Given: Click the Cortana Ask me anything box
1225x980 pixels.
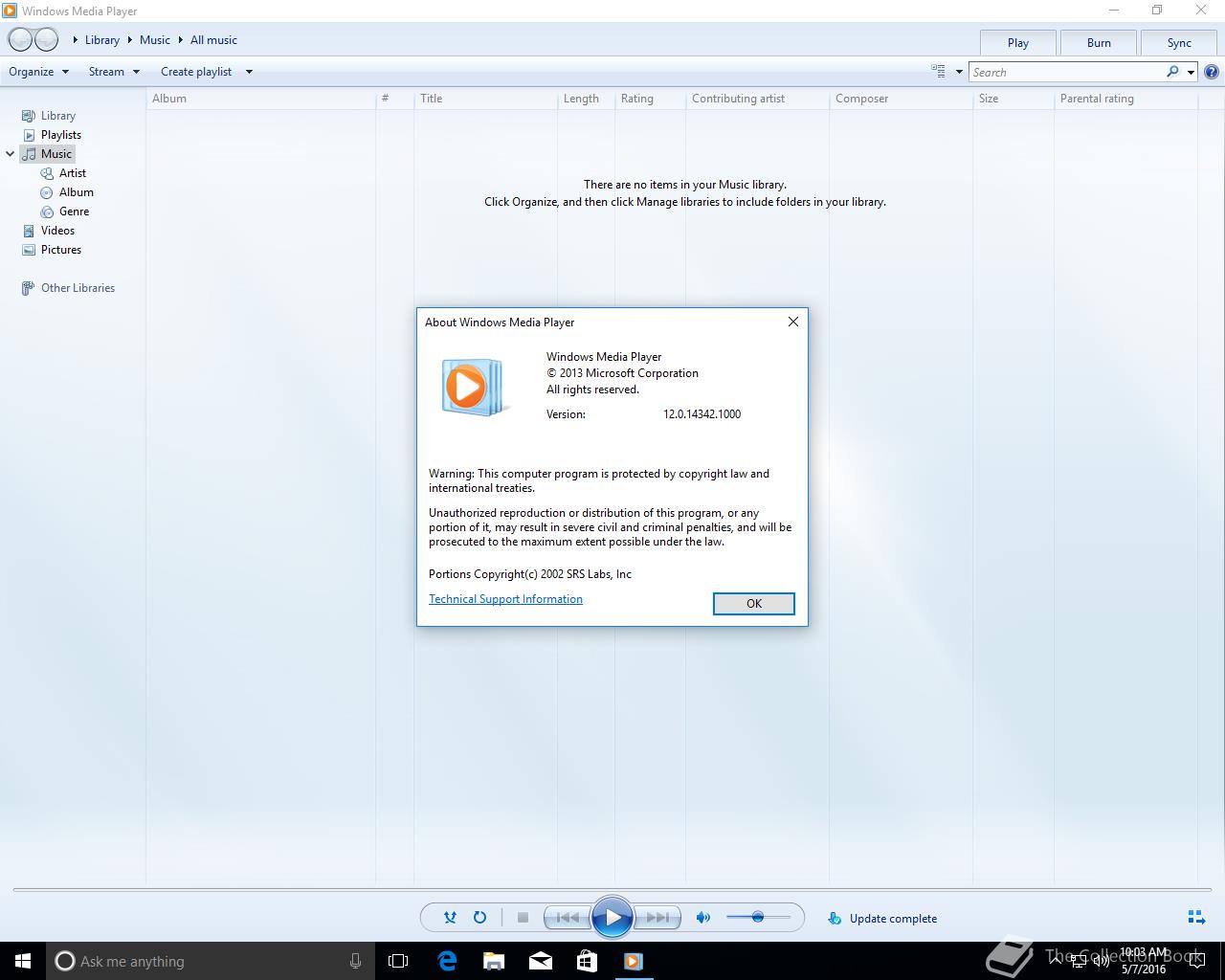Looking at the screenshot, I should 211,961.
